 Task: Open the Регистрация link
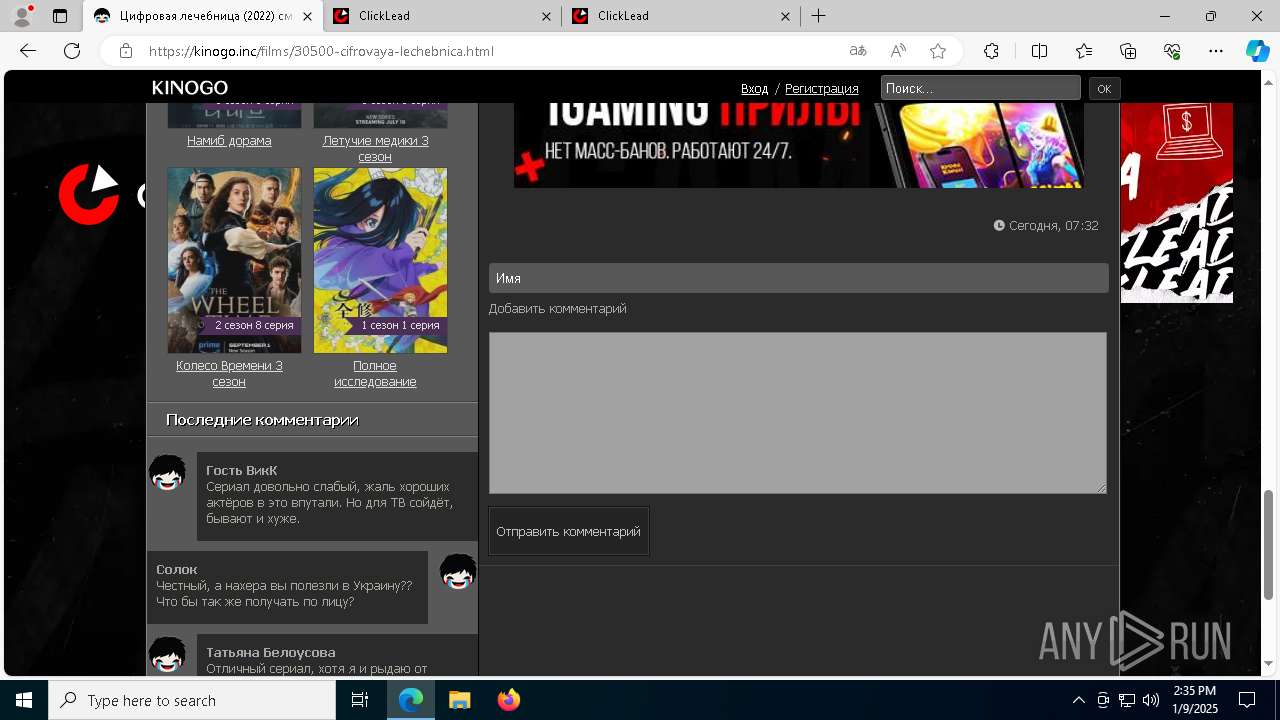point(822,89)
